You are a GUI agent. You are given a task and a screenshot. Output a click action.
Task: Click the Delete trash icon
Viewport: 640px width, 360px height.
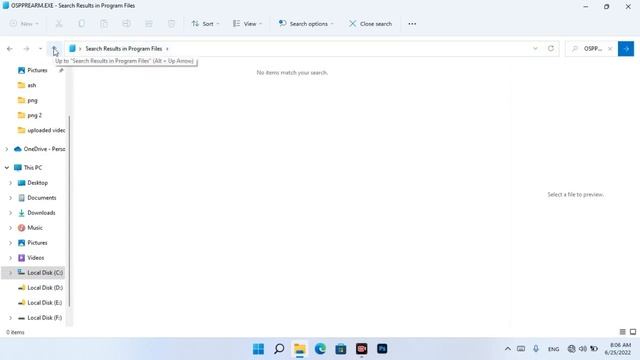tap(171, 24)
